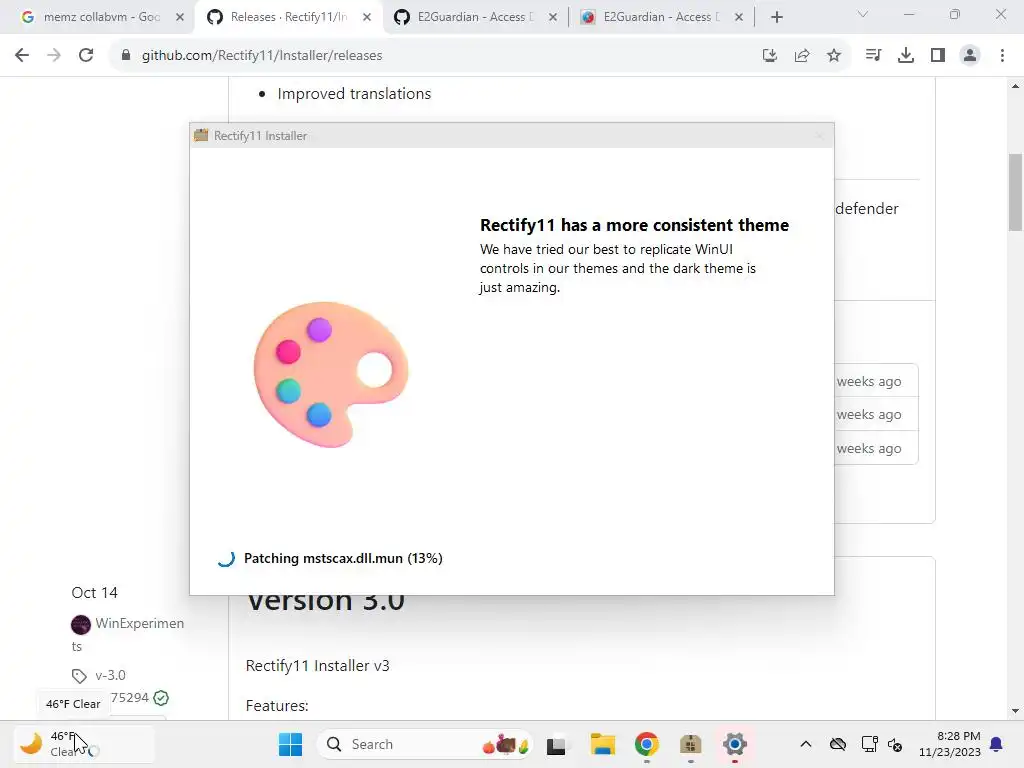Image resolution: width=1024 pixels, height=768 pixels.
Task: Open a new tab with the plus button
Action: coord(776,17)
